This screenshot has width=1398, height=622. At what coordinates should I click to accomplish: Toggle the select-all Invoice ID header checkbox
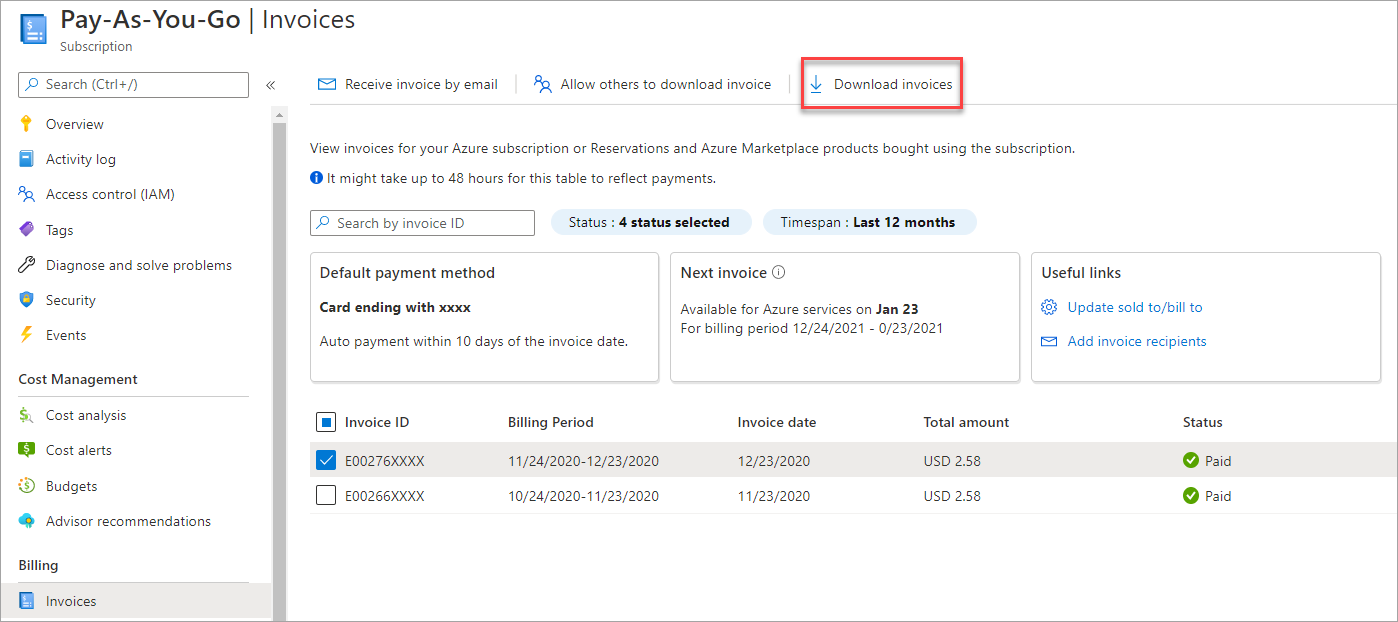coord(326,422)
